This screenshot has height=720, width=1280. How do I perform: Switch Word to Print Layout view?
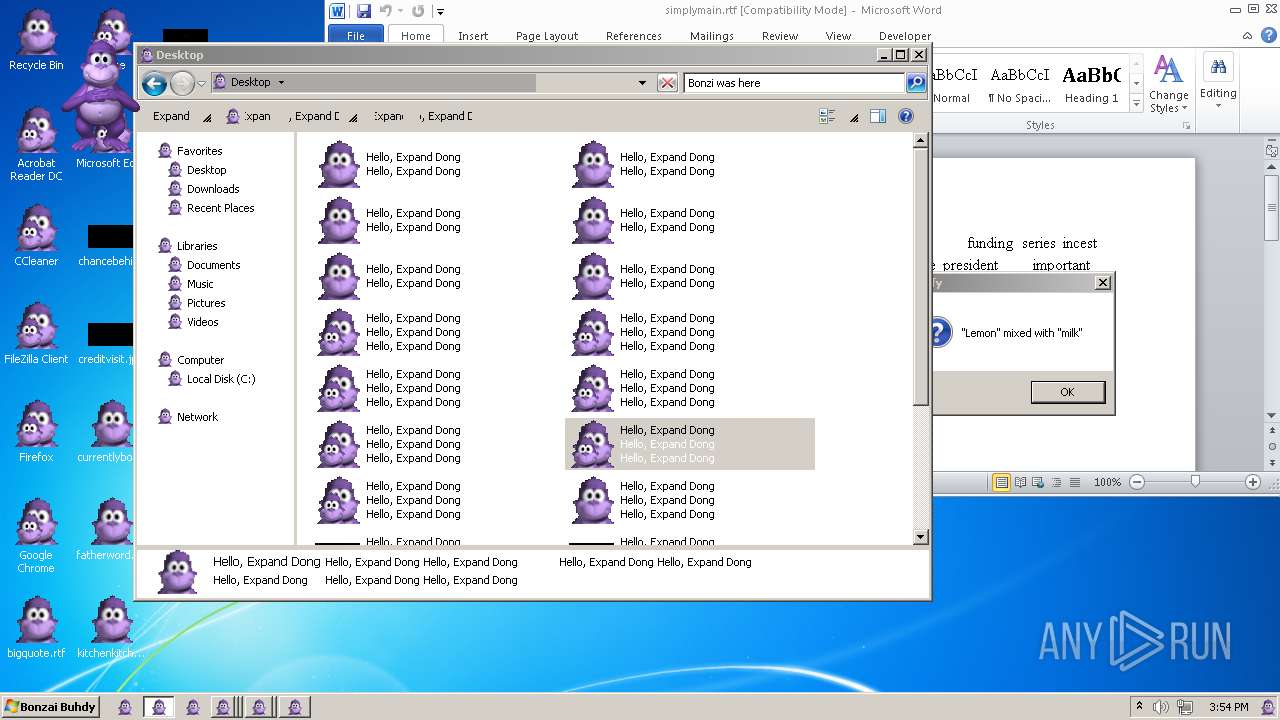1001,482
